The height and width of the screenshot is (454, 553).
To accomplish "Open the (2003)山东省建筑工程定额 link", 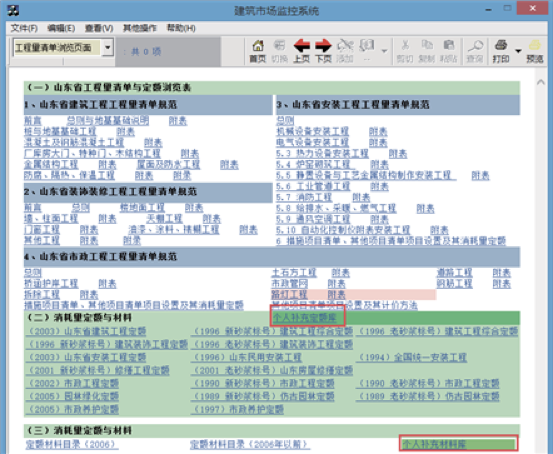I will click(86, 331).
